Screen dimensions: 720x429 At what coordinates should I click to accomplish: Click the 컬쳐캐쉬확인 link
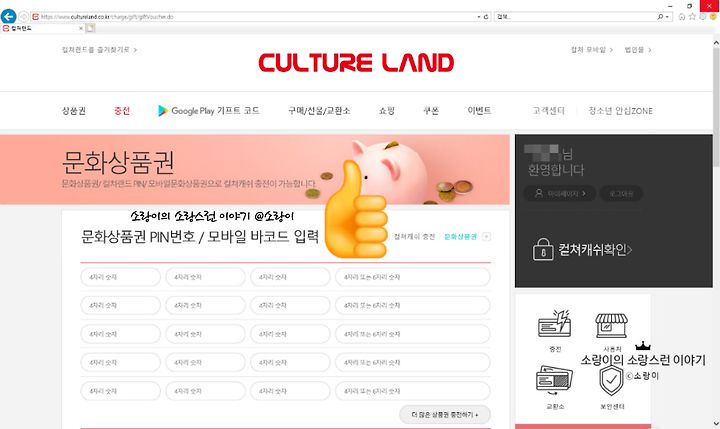click(595, 249)
